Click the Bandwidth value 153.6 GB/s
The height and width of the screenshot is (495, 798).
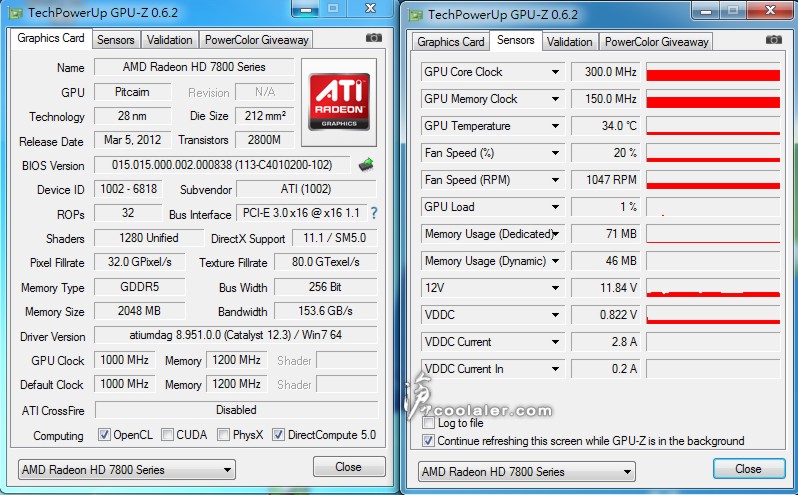(325, 311)
